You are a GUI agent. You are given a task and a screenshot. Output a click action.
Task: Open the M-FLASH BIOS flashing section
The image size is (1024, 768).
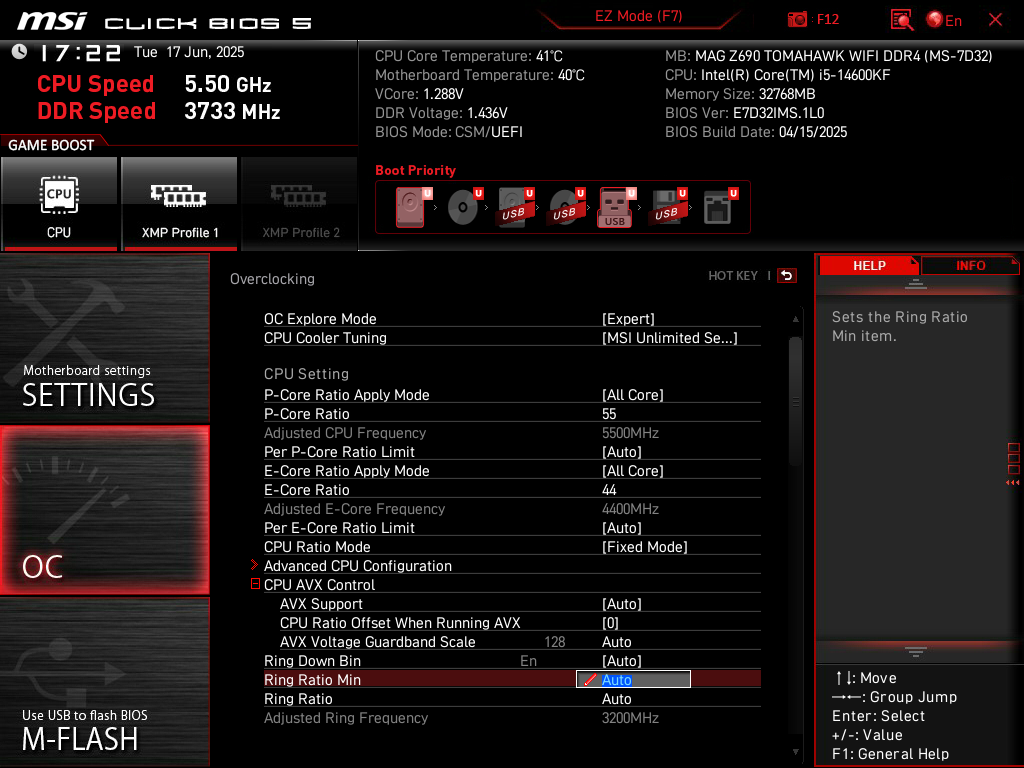(x=104, y=682)
